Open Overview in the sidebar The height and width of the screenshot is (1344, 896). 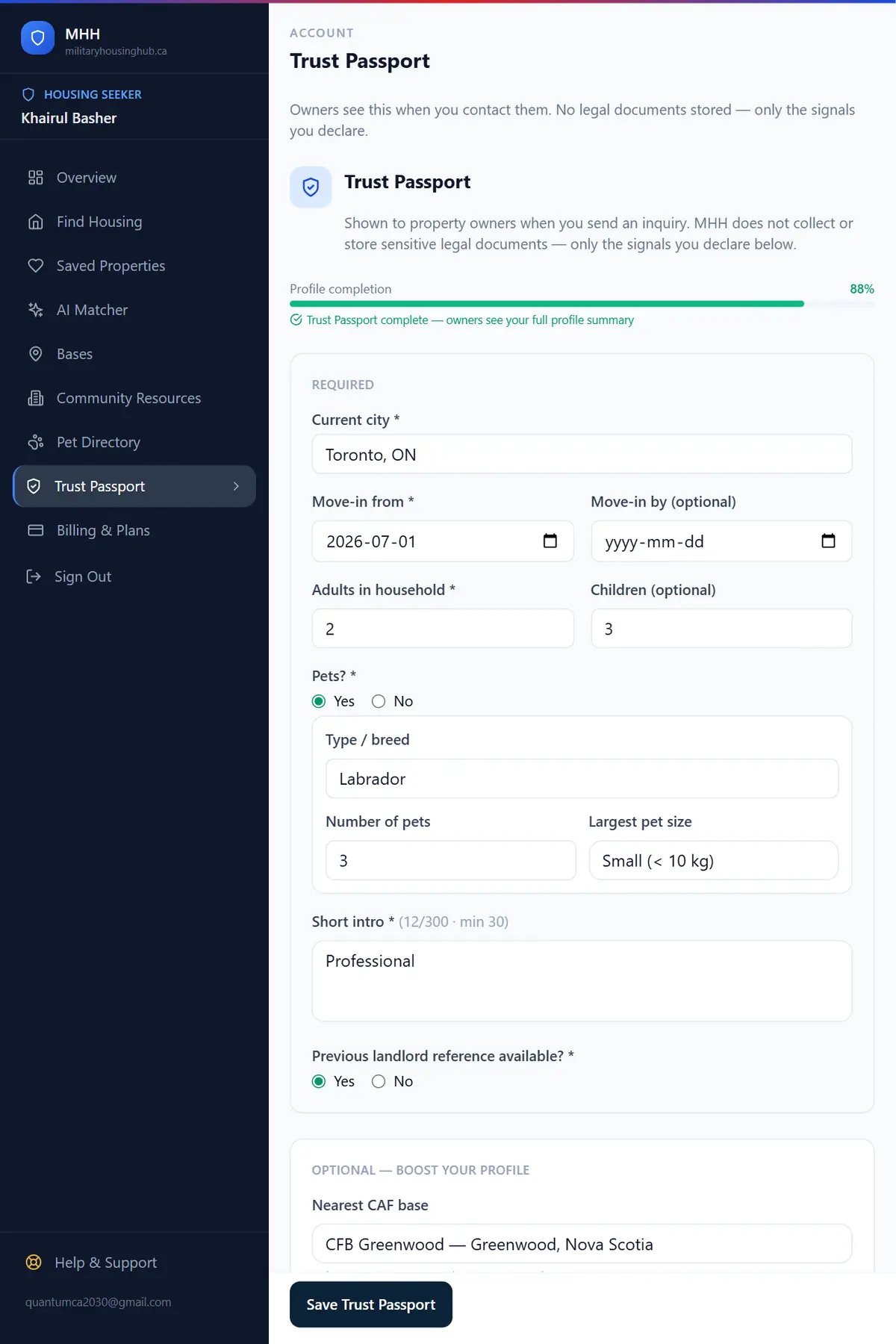coord(134,178)
